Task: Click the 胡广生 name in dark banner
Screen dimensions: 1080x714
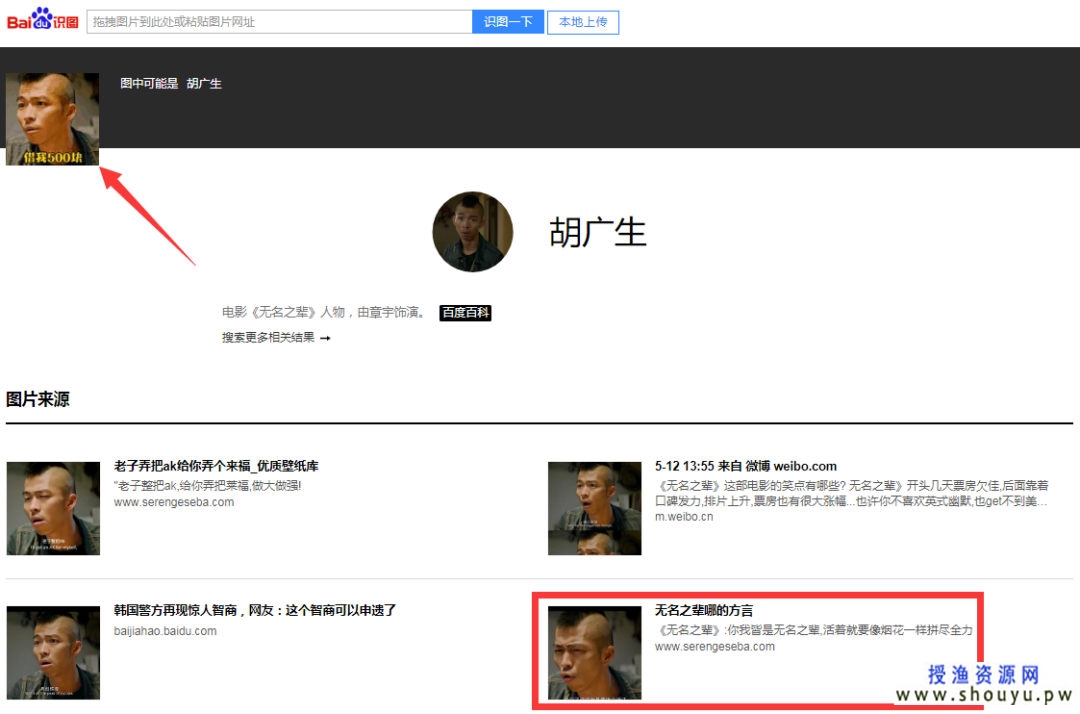Action: click(x=204, y=84)
